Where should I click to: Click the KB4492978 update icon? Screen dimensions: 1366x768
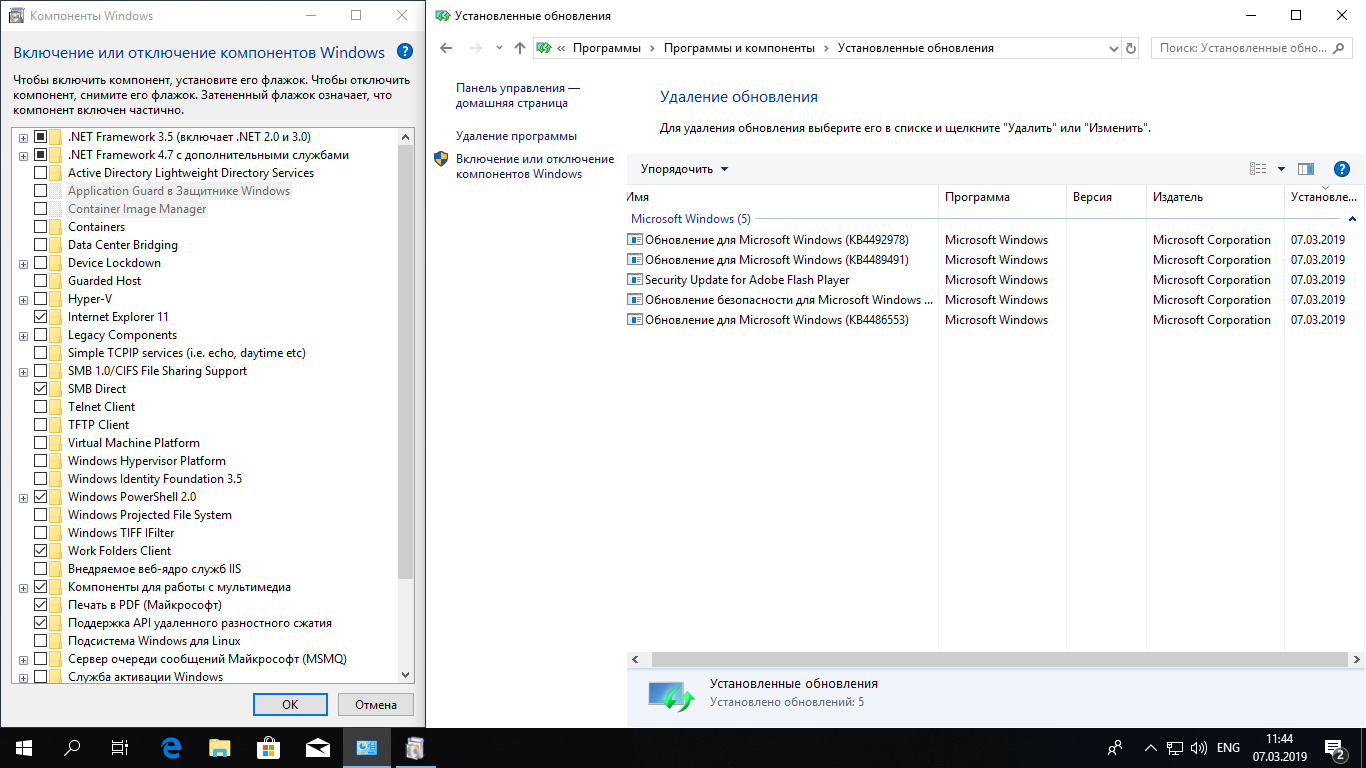[x=634, y=240]
